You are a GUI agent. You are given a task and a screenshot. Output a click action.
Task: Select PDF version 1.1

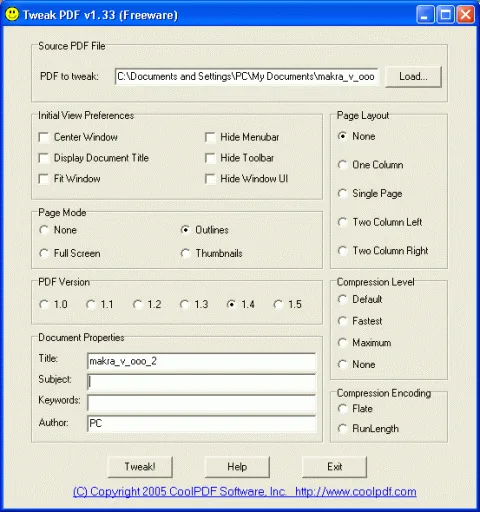coord(91,304)
